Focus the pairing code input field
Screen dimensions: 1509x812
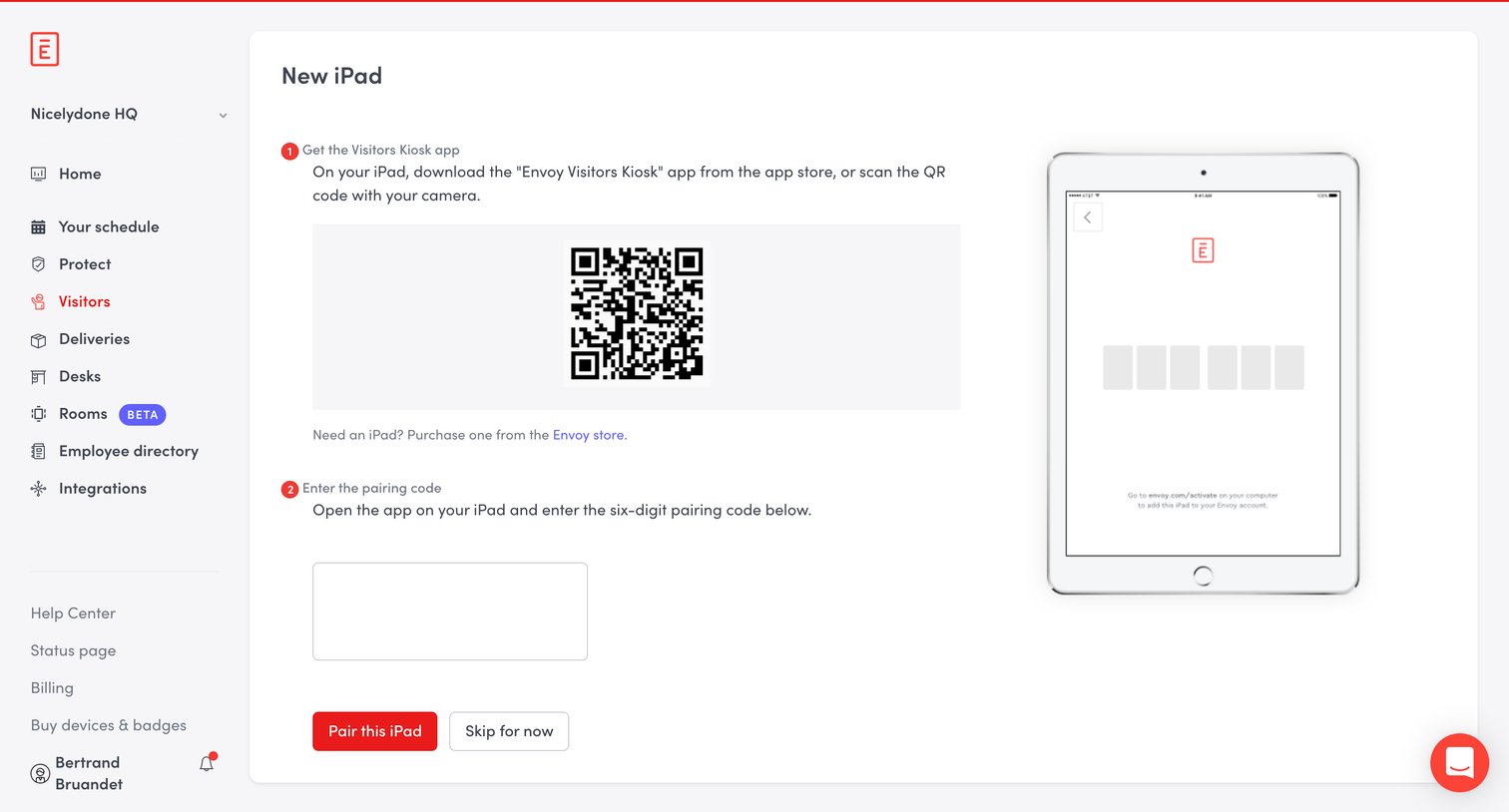coord(450,611)
